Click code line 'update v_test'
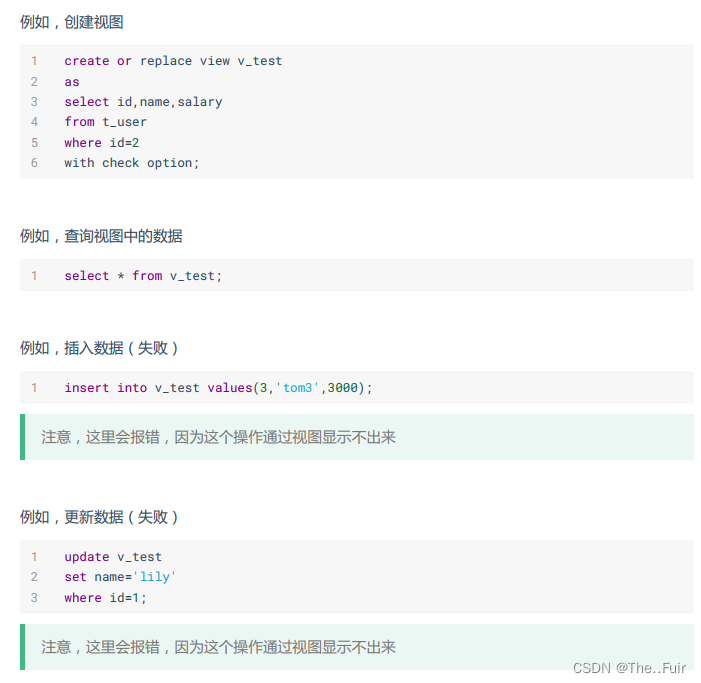The width and height of the screenshot is (701, 683). click(113, 557)
